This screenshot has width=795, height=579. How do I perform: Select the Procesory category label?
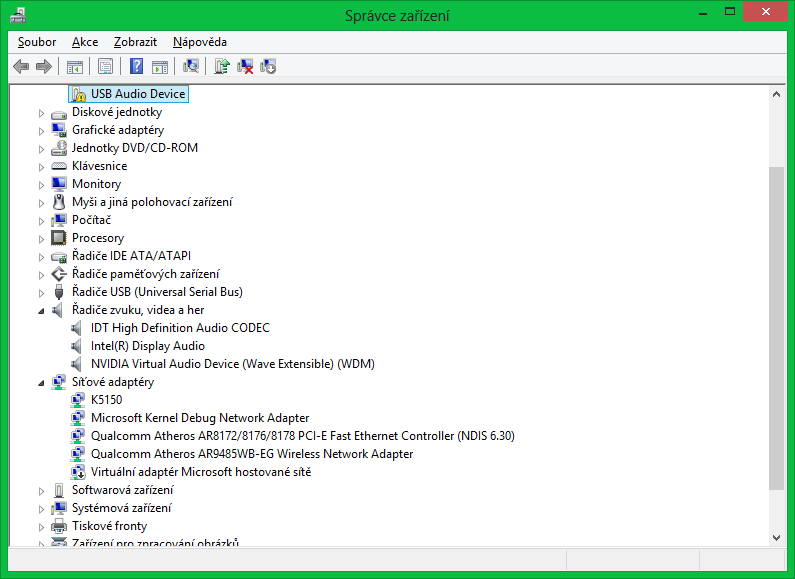(x=98, y=238)
